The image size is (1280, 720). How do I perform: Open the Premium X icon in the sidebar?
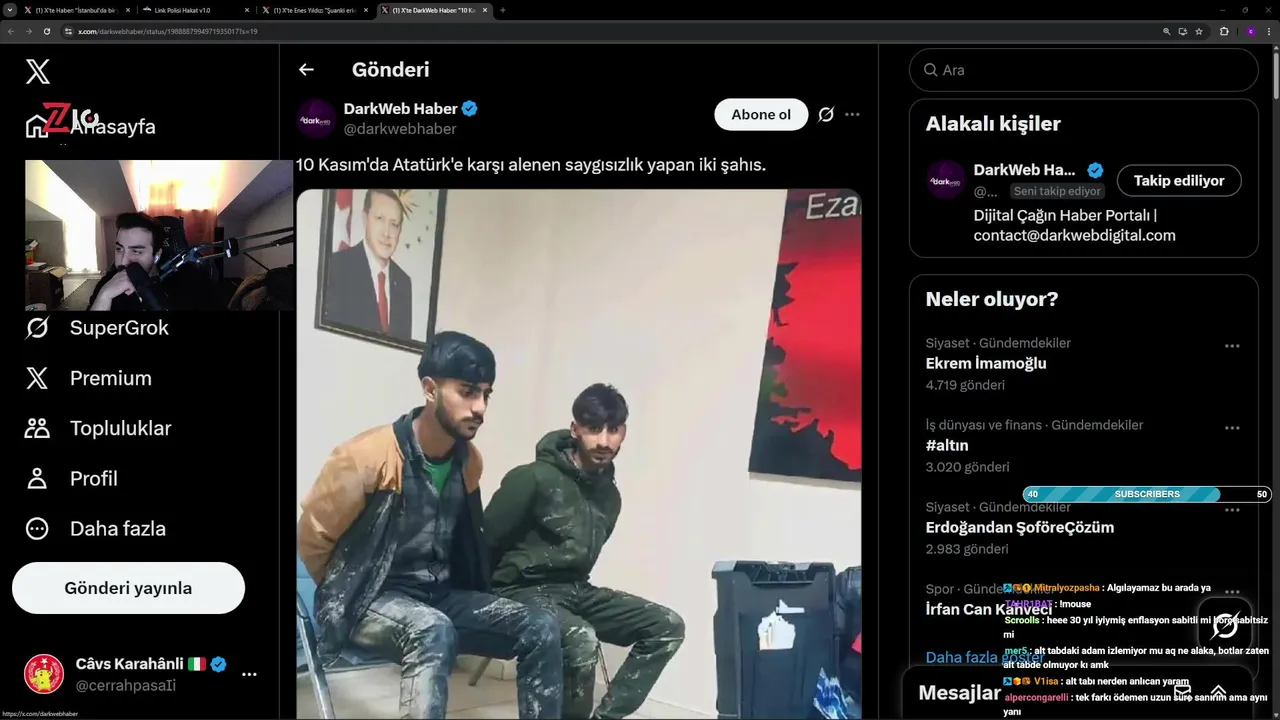[37, 378]
